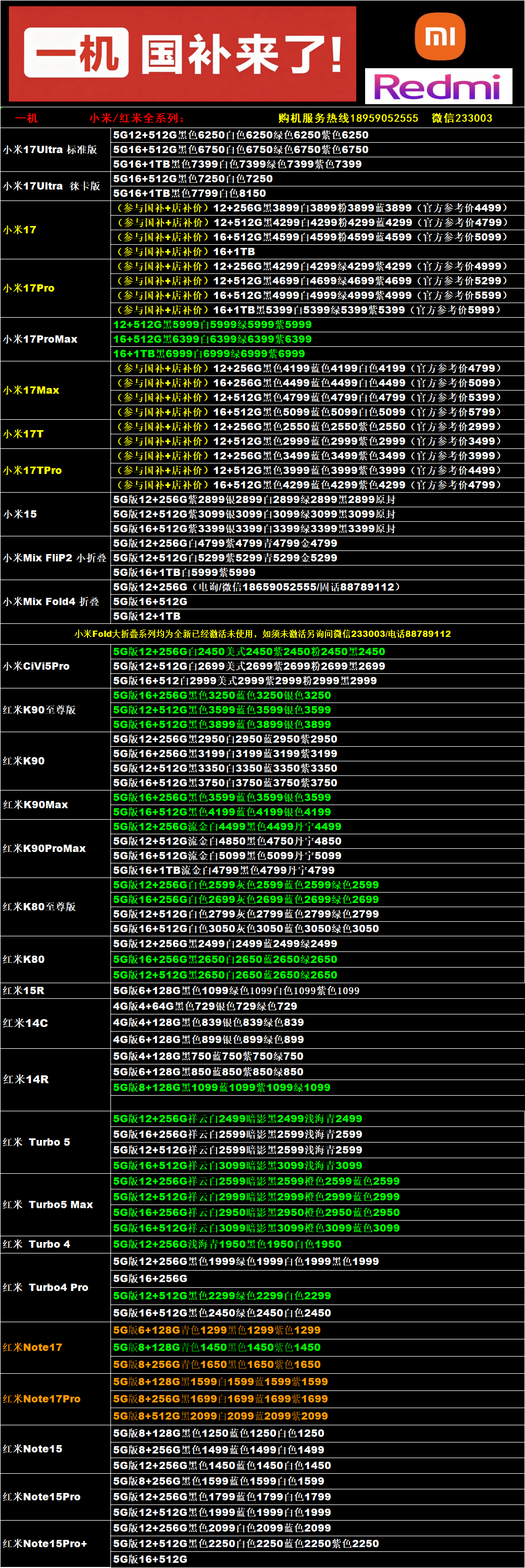Click the yellow 小米17Pro model cell
This screenshot has height=1568, width=525.
[55, 288]
